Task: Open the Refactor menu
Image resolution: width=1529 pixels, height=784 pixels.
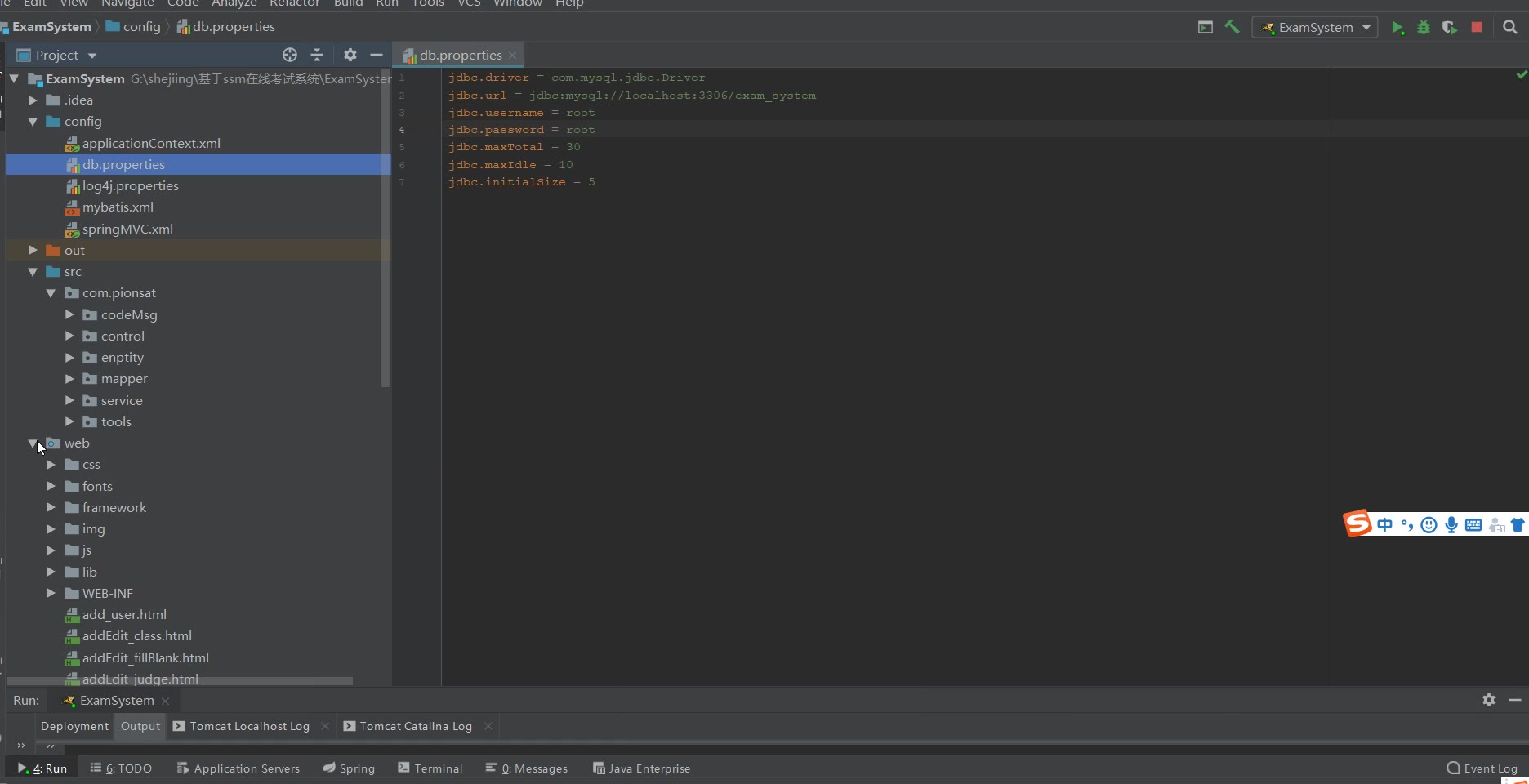Action: [x=294, y=3]
